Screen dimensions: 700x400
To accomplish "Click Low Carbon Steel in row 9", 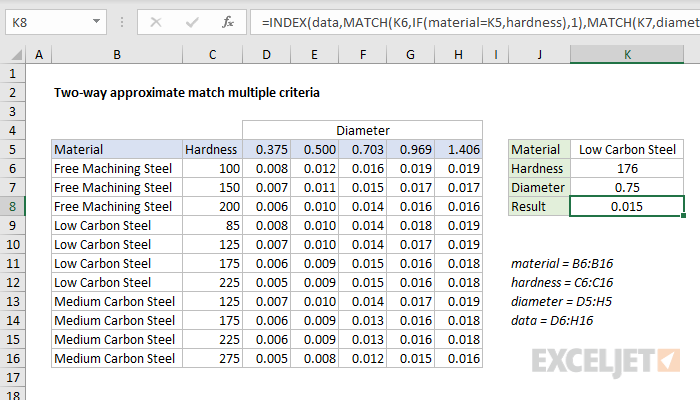I will (x=117, y=225).
